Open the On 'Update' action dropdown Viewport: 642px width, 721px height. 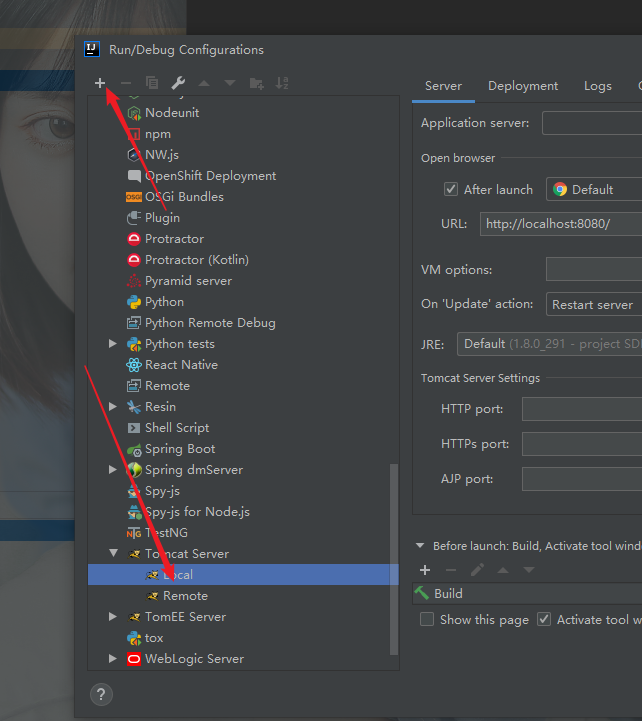point(594,304)
